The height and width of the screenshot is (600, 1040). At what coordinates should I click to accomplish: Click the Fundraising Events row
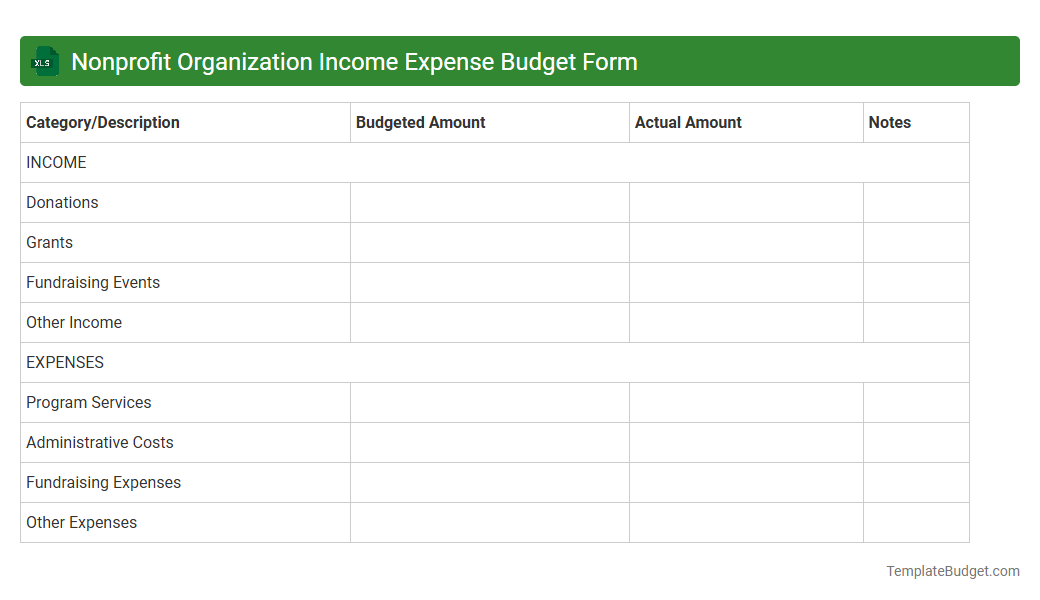pyautogui.click(x=93, y=282)
